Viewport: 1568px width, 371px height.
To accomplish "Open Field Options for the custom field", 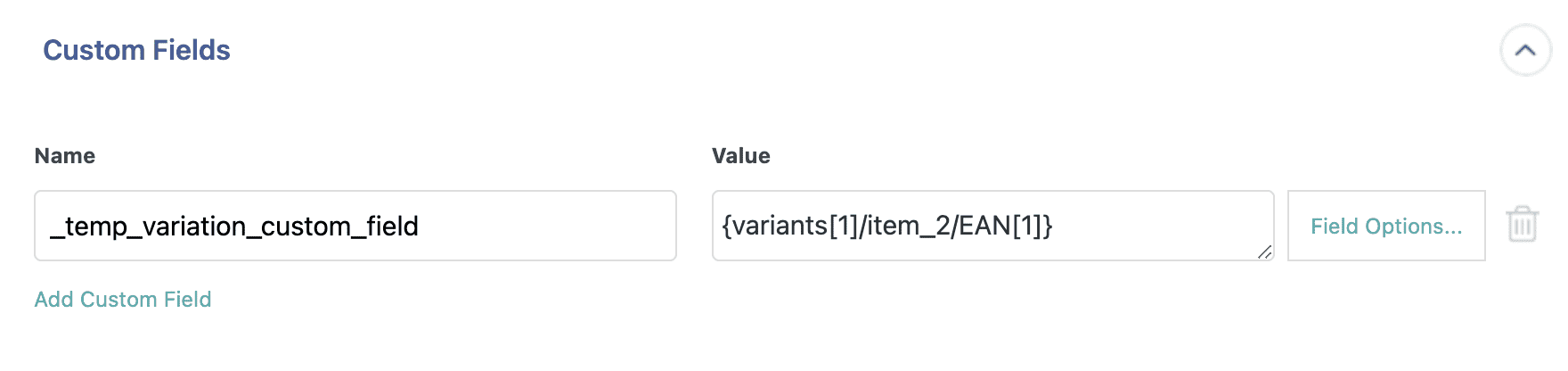I will [x=1385, y=226].
